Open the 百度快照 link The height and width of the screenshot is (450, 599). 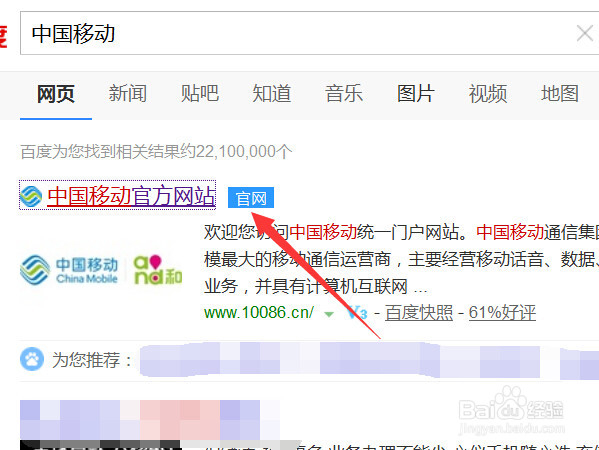[x=419, y=312]
